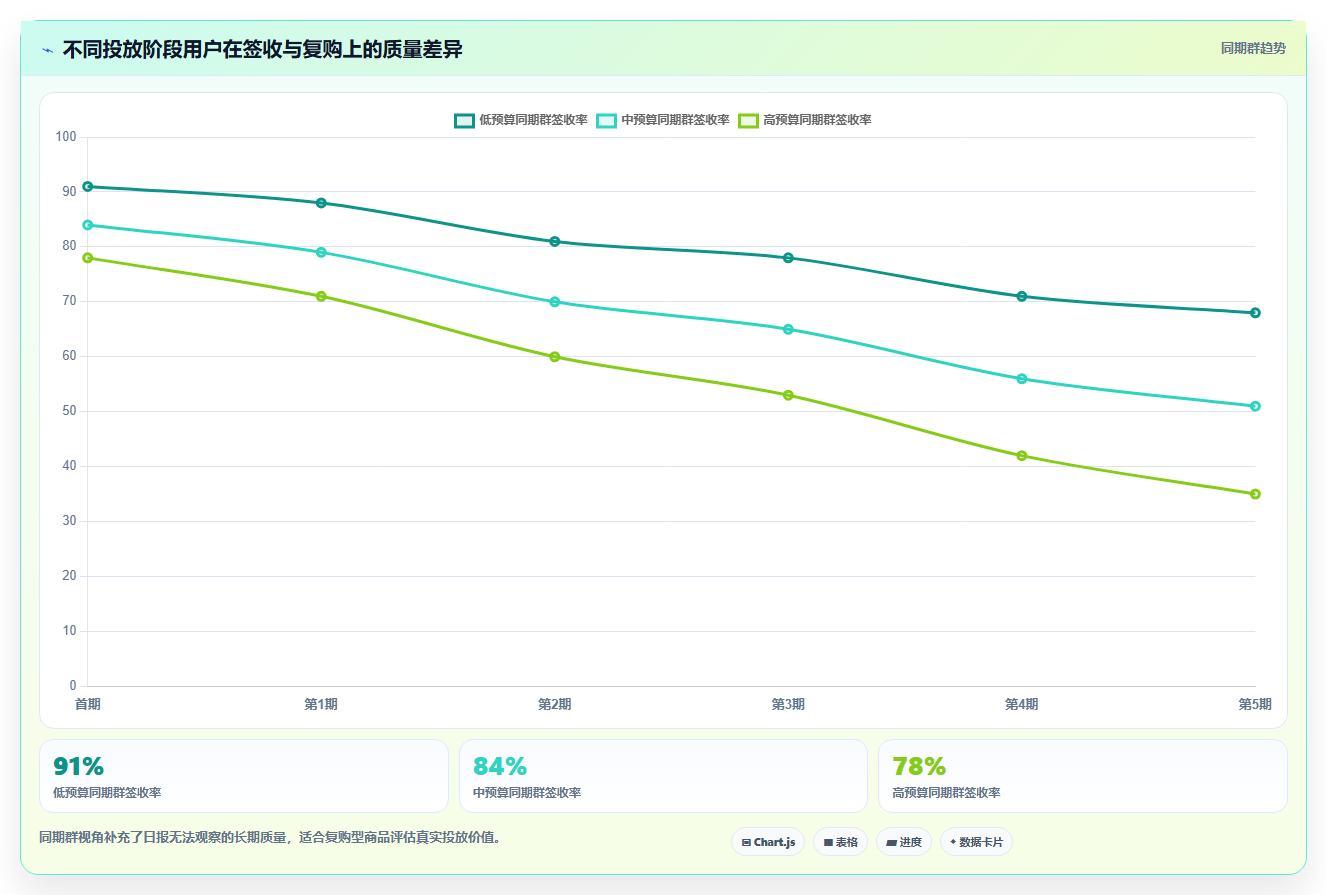Click the chart title 不同投放阶段用户在签收与复购上的质量差异

tap(262, 49)
